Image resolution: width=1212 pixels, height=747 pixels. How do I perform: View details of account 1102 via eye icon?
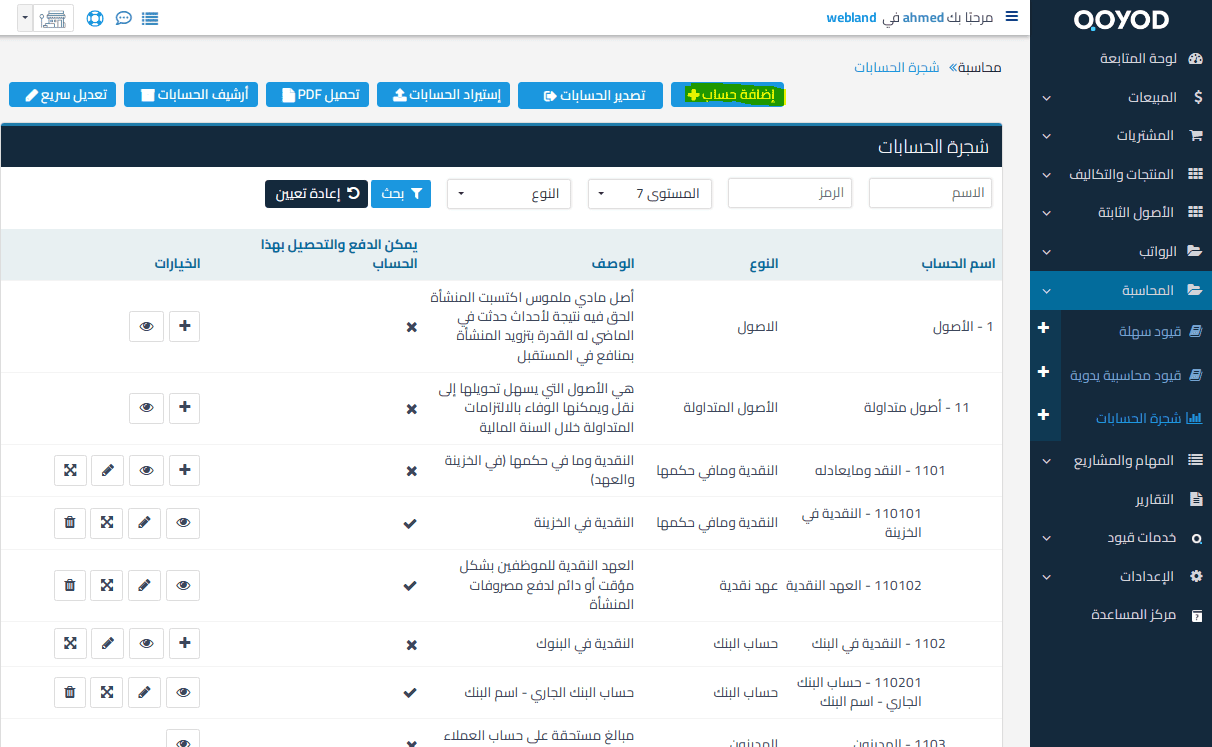click(x=145, y=643)
